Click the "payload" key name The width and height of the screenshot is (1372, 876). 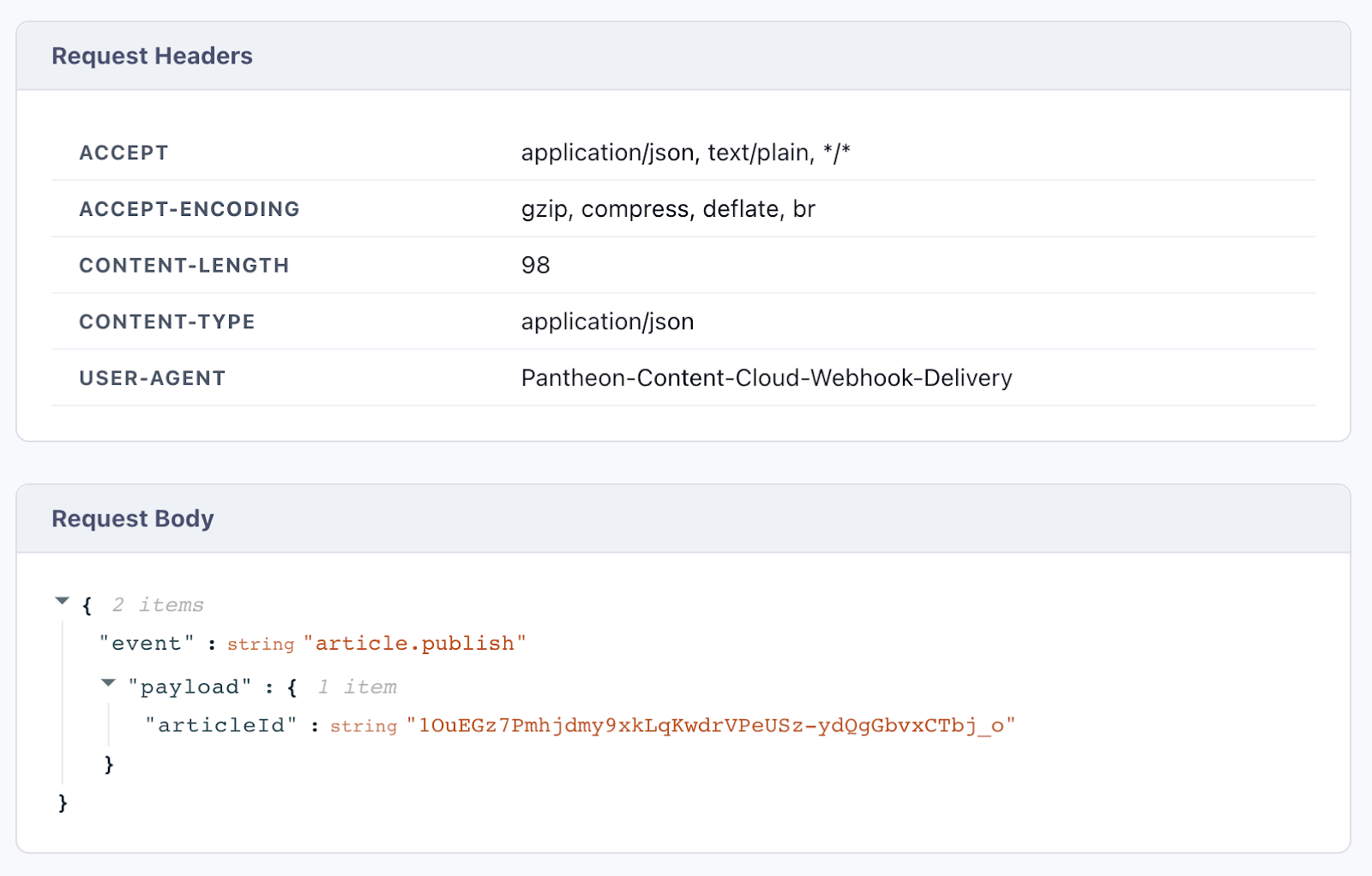coord(190,687)
